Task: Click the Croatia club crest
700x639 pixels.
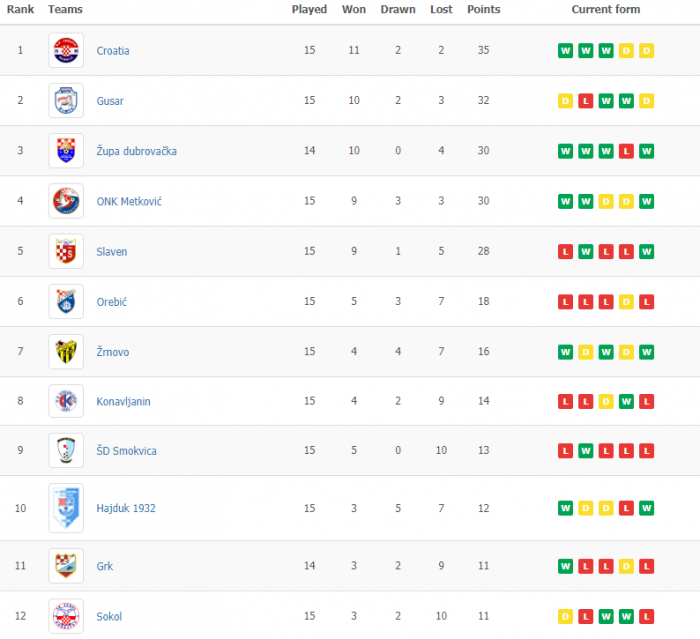Action: [x=66, y=51]
